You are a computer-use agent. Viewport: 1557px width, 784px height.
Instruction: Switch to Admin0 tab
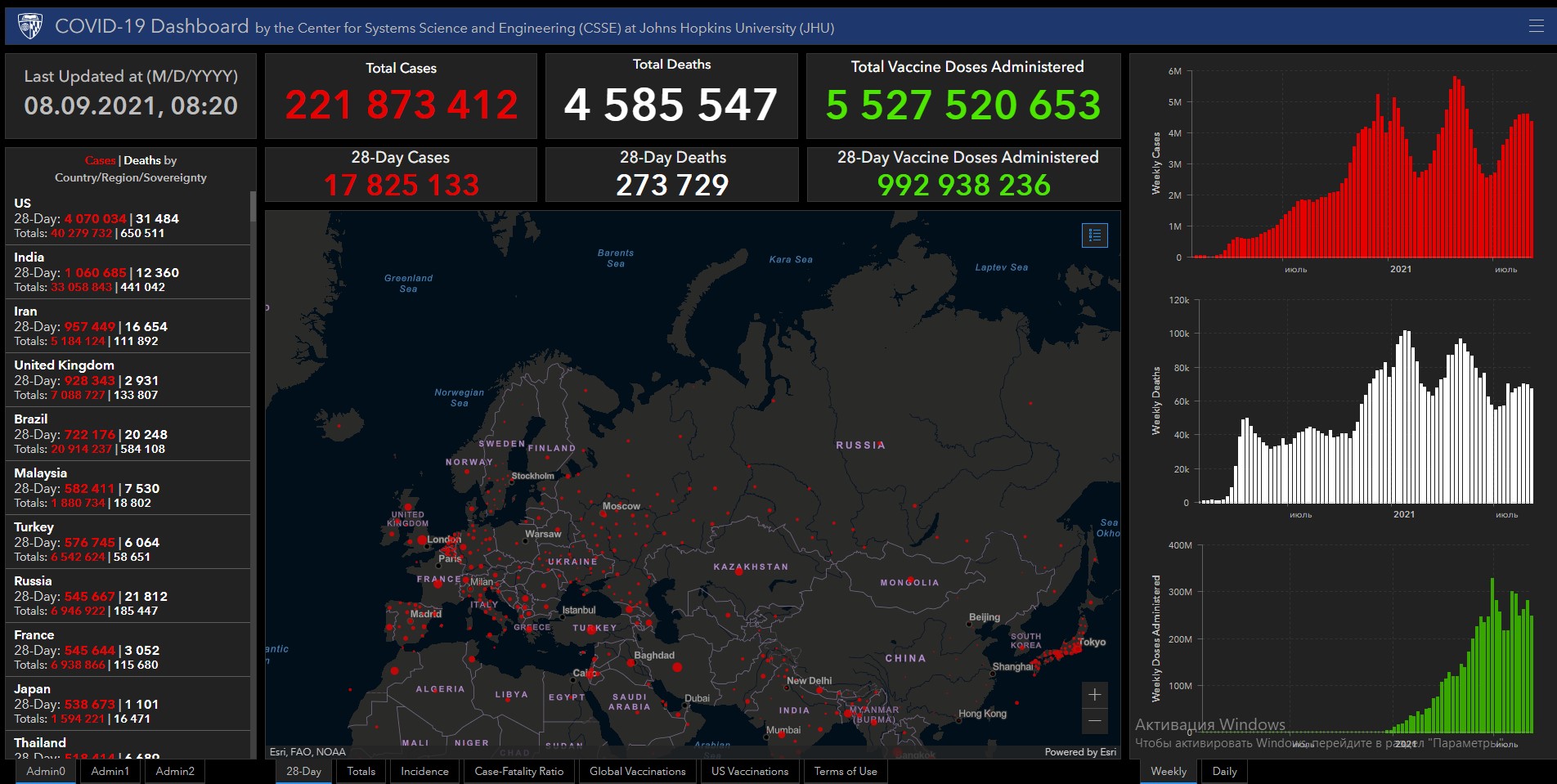(x=46, y=771)
